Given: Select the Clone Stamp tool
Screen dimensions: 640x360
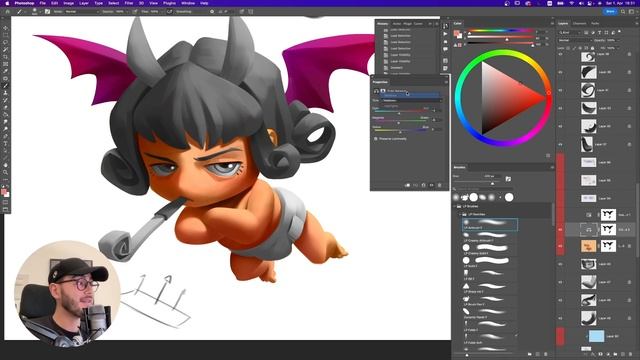Looking at the screenshot, I should [5, 93].
